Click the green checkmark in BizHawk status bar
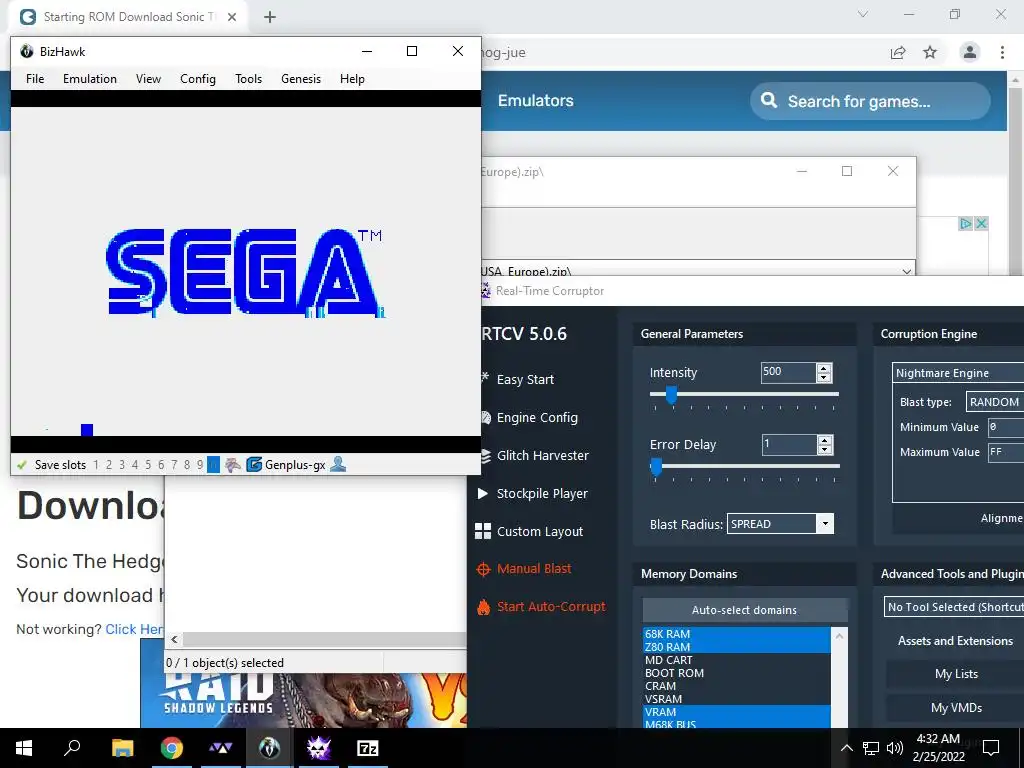Viewport: 1024px width, 768px height. pyautogui.click(x=22, y=465)
